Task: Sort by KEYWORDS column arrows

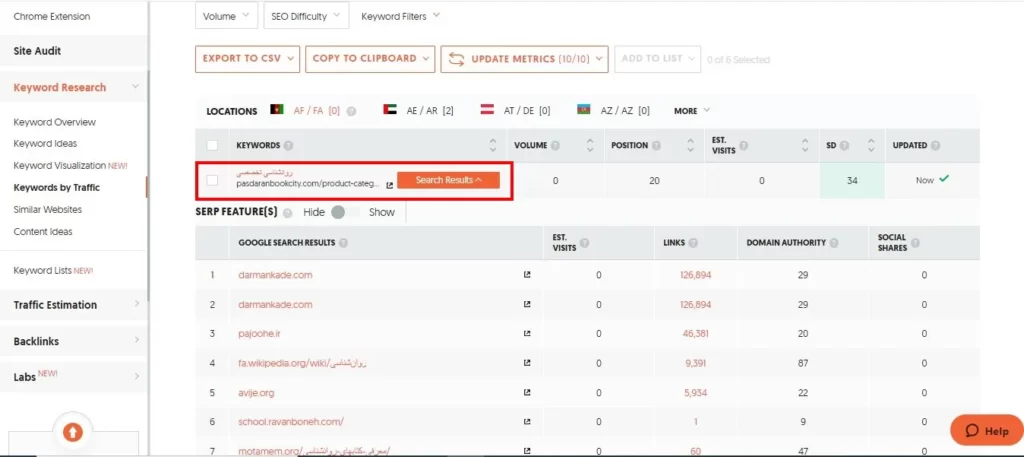Action: pyautogui.click(x=492, y=146)
